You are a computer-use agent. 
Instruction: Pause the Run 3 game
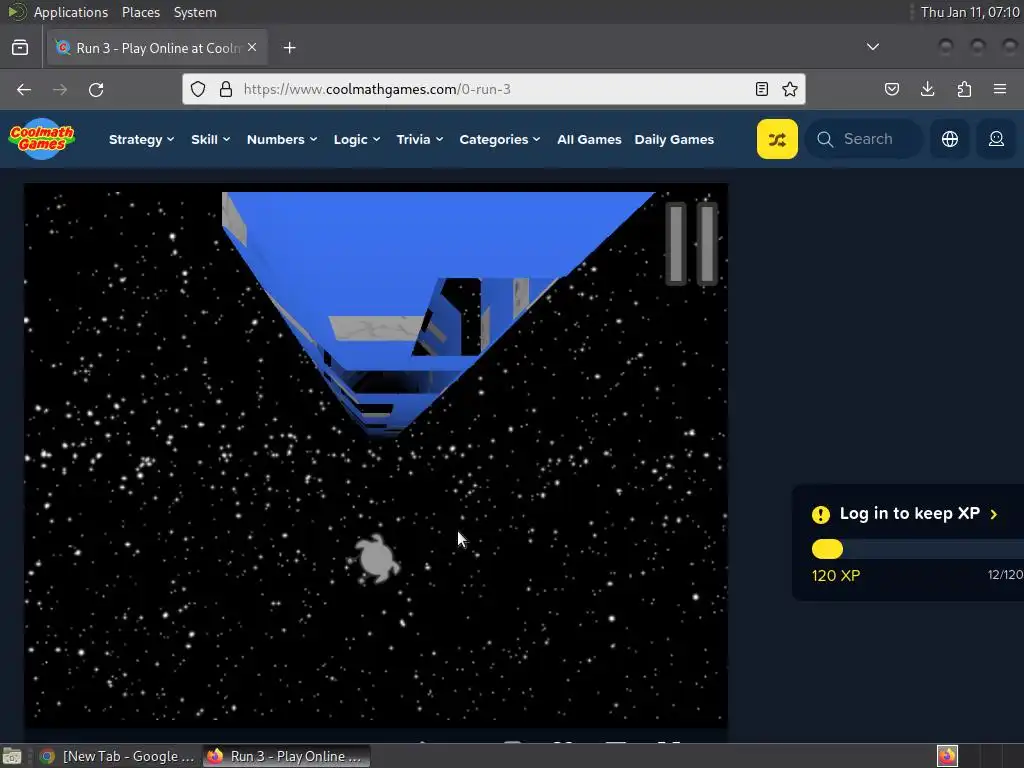(692, 244)
